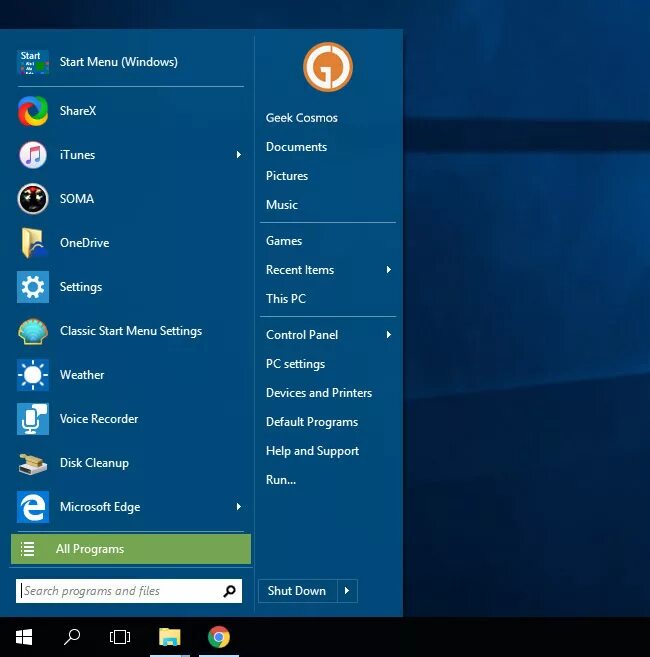Click the Shut Down button
650x657 pixels.
[298, 591]
